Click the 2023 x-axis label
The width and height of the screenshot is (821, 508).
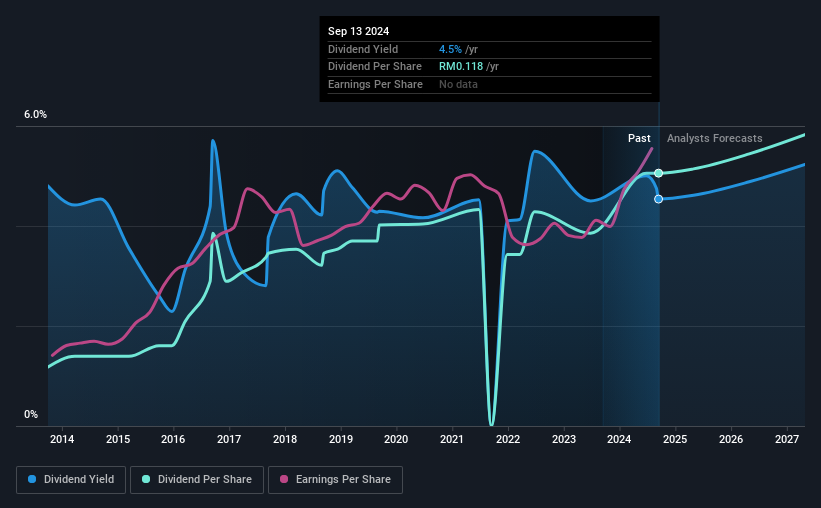564,439
